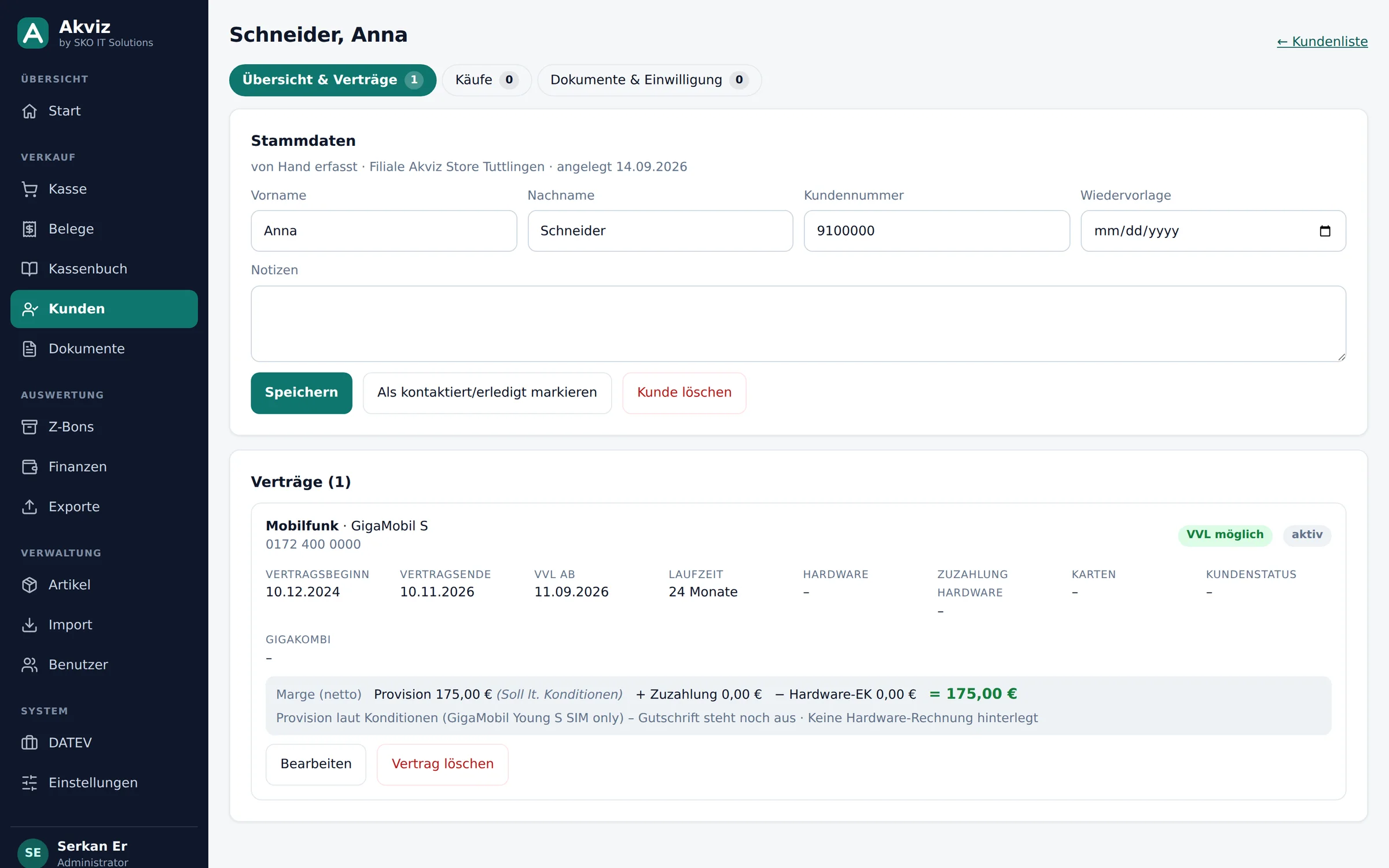Click the Verträge (1) section heading
The width and height of the screenshot is (1389, 868).
301,482
